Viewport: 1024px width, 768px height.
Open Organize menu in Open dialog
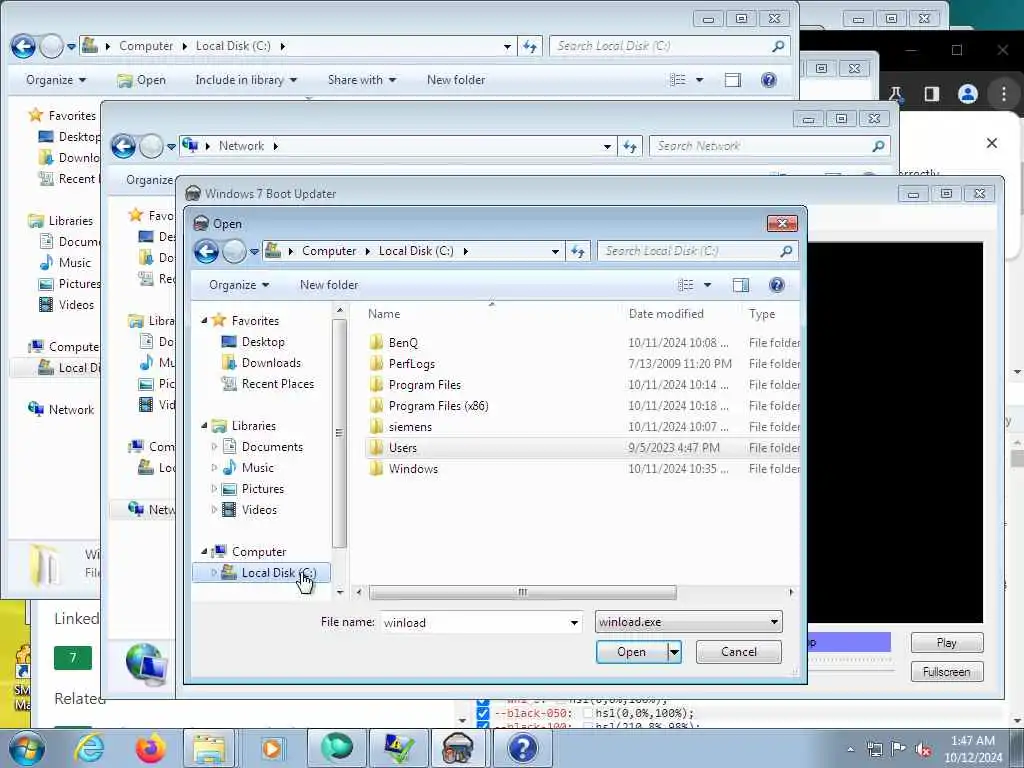239,285
